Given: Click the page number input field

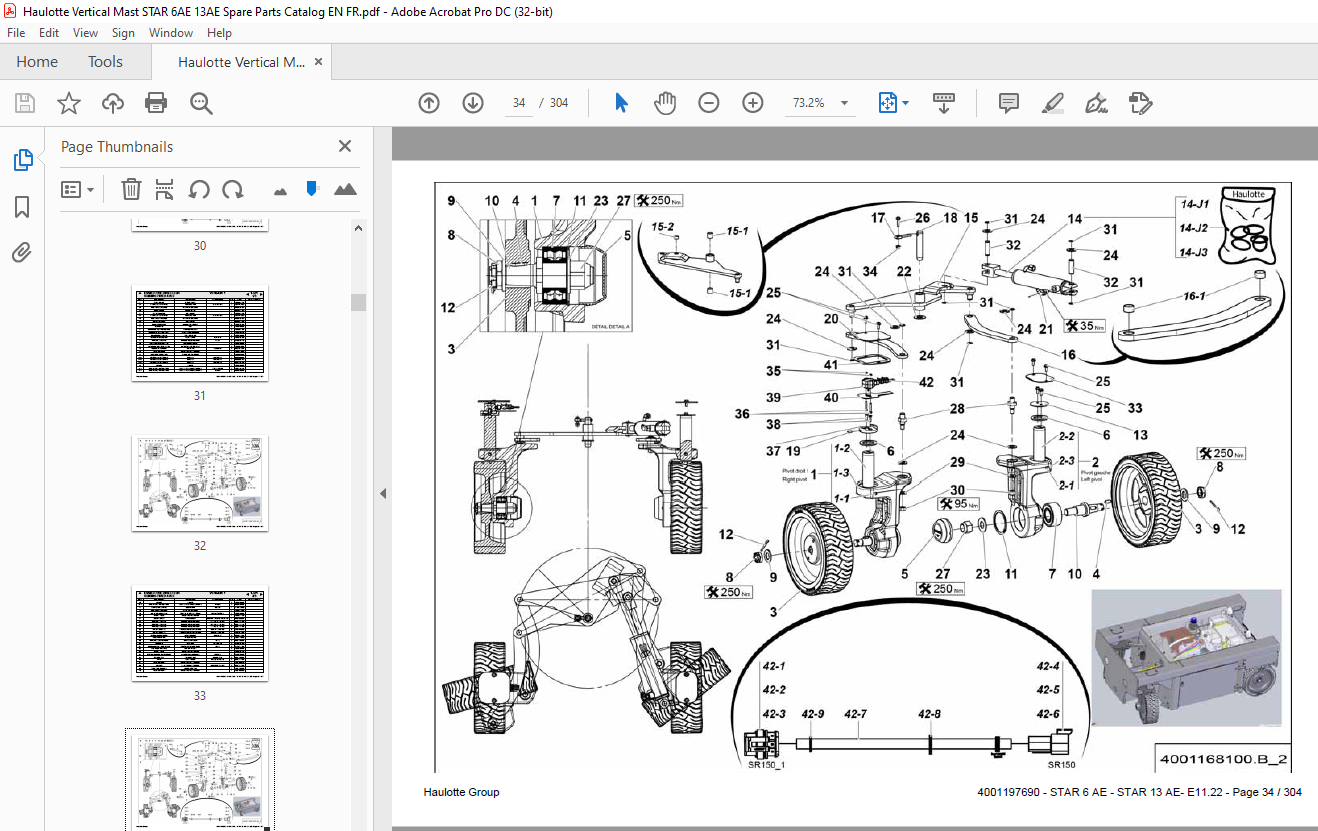Looking at the screenshot, I should tap(519, 103).
